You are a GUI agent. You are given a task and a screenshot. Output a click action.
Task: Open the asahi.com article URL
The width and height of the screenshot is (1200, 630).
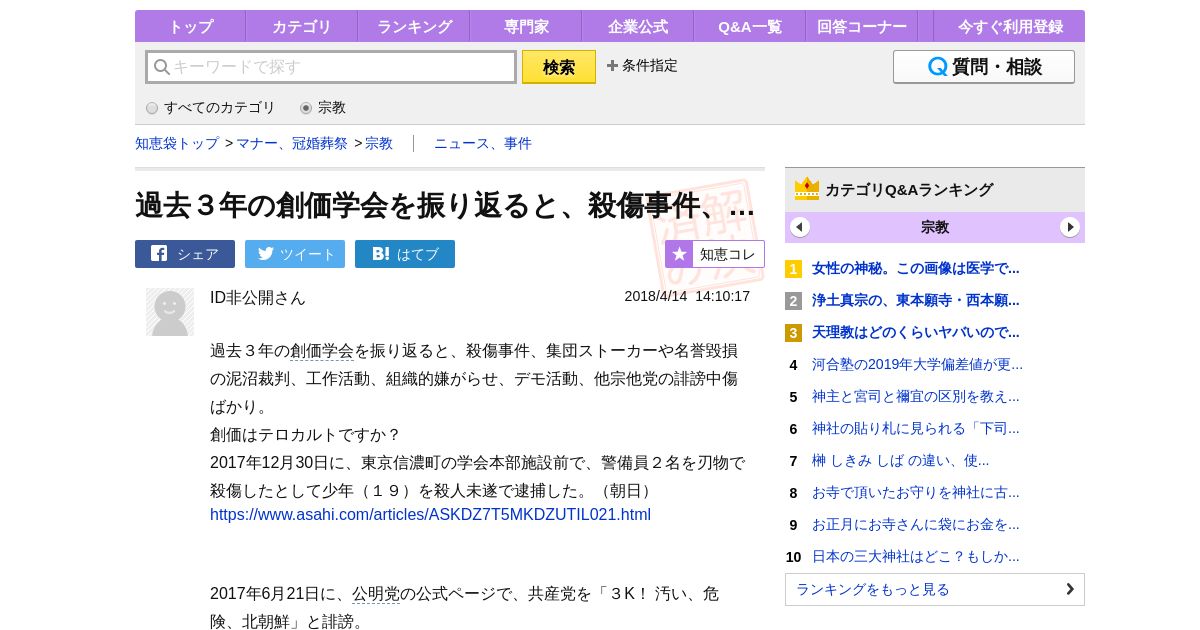click(x=430, y=515)
